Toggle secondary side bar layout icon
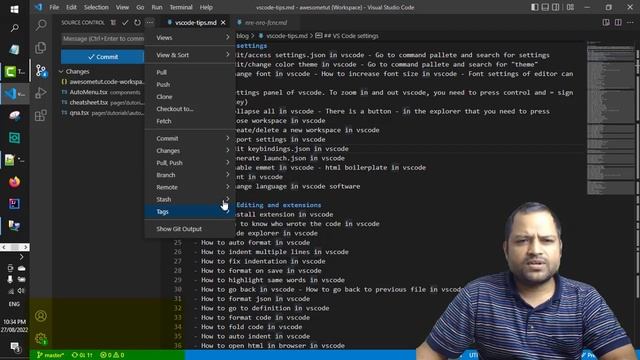Screen dimensions: 640x360 coord(556,7)
